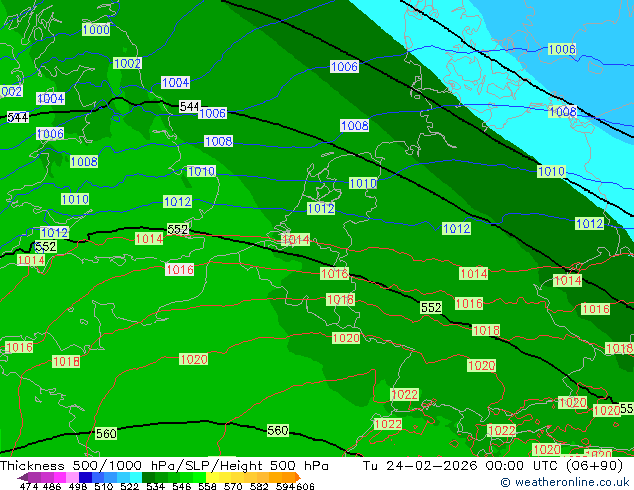Click the legend value 570
Viewport: 634px width, 490px height.
click(x=233, y=486)
